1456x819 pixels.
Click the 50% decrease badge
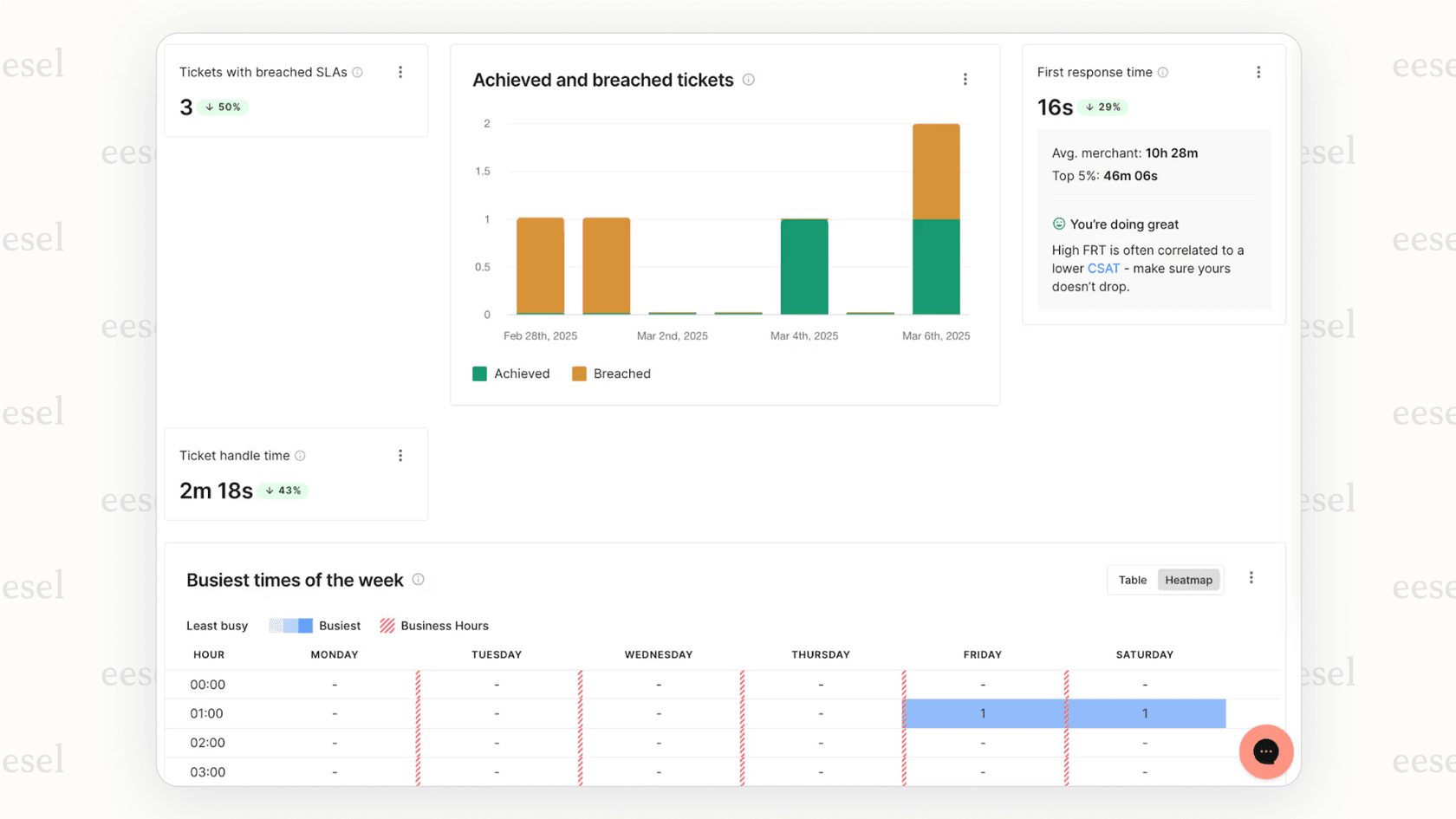224,107
